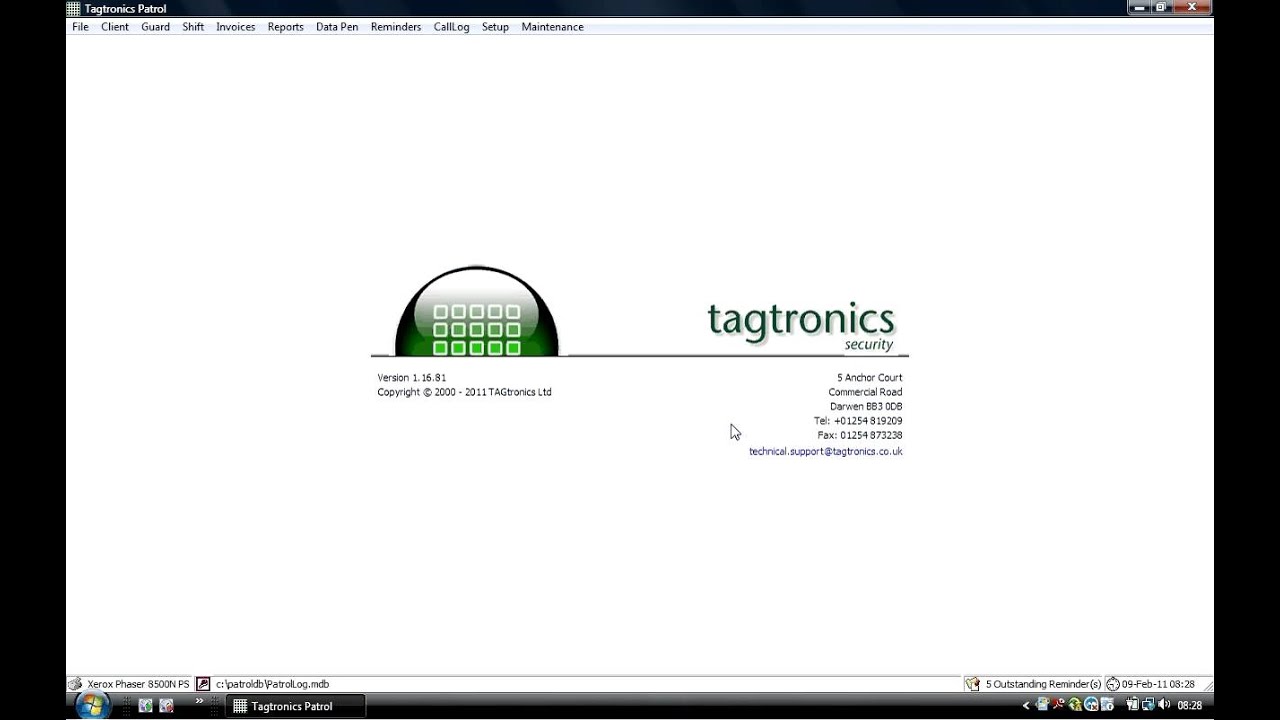Select the Tagtronics Patrol taskbar button
The height and width of the screenshot is (720, 1280).
tap(296, 706)
